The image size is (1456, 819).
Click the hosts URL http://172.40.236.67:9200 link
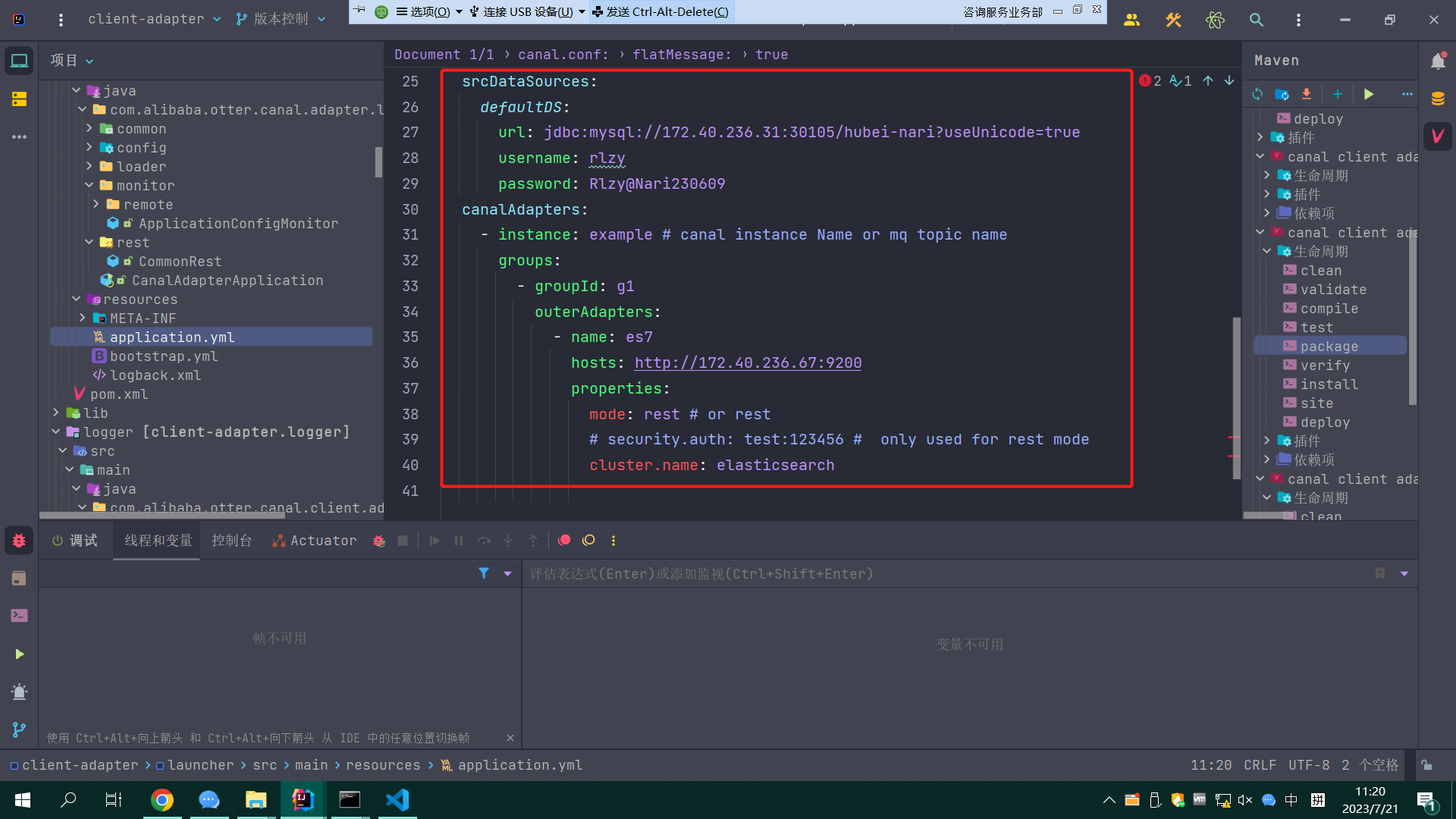(x=748, y=362)
